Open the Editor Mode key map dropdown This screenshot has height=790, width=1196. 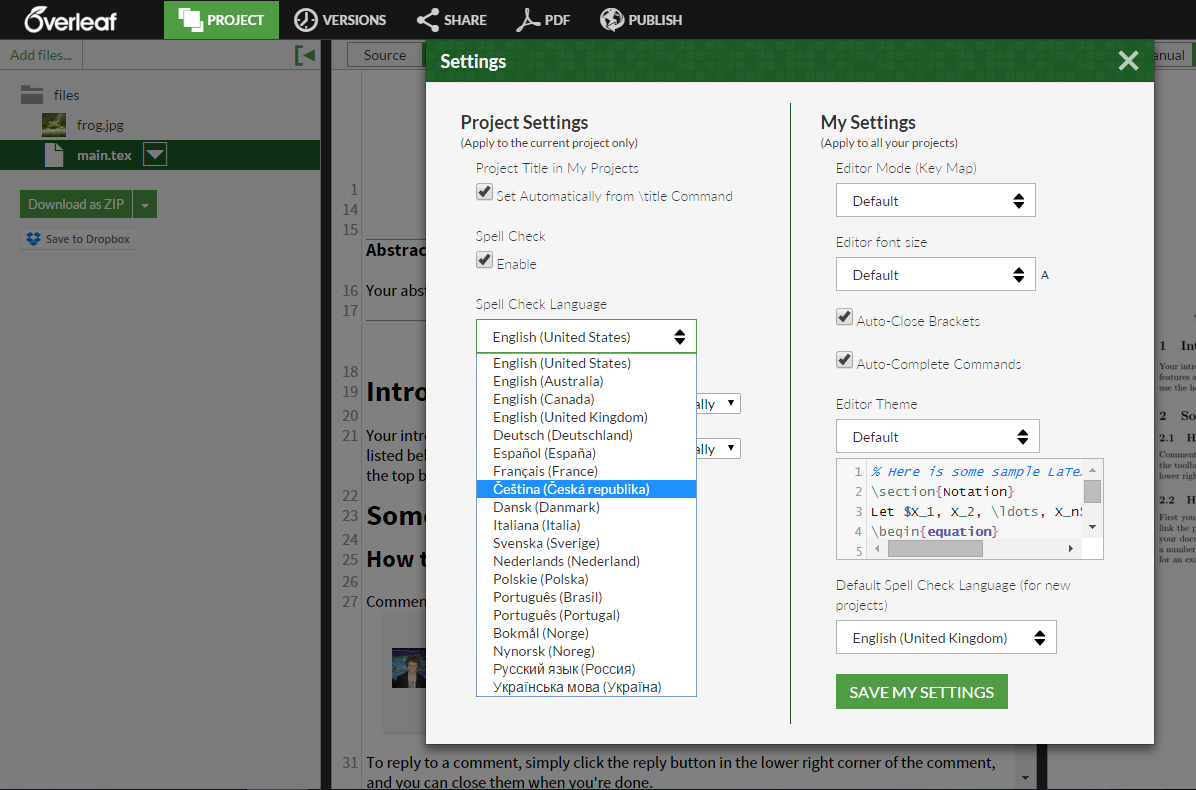click(935, 201)
